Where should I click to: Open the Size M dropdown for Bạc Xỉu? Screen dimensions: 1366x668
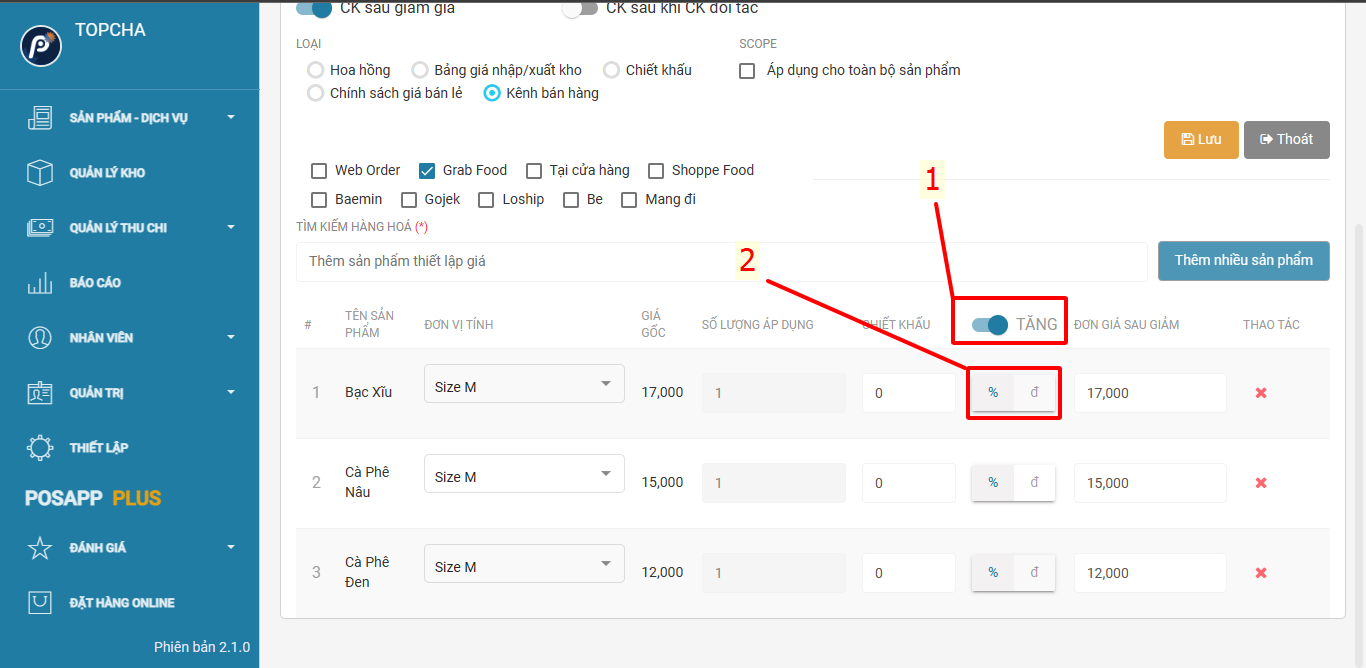pyautogui.click(x=524, y=385)
